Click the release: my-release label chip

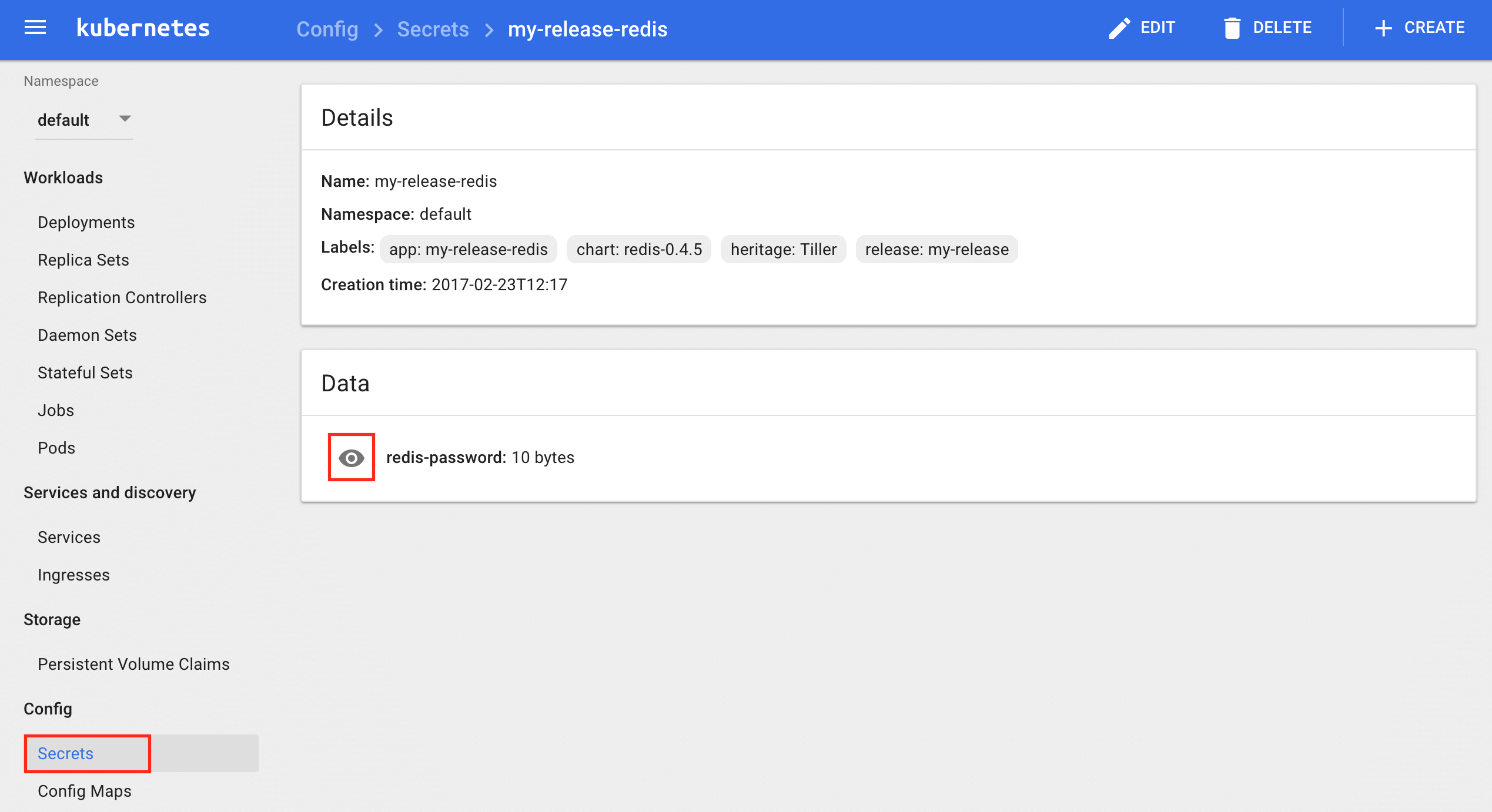pyautogui.click(x=936, y=249)
